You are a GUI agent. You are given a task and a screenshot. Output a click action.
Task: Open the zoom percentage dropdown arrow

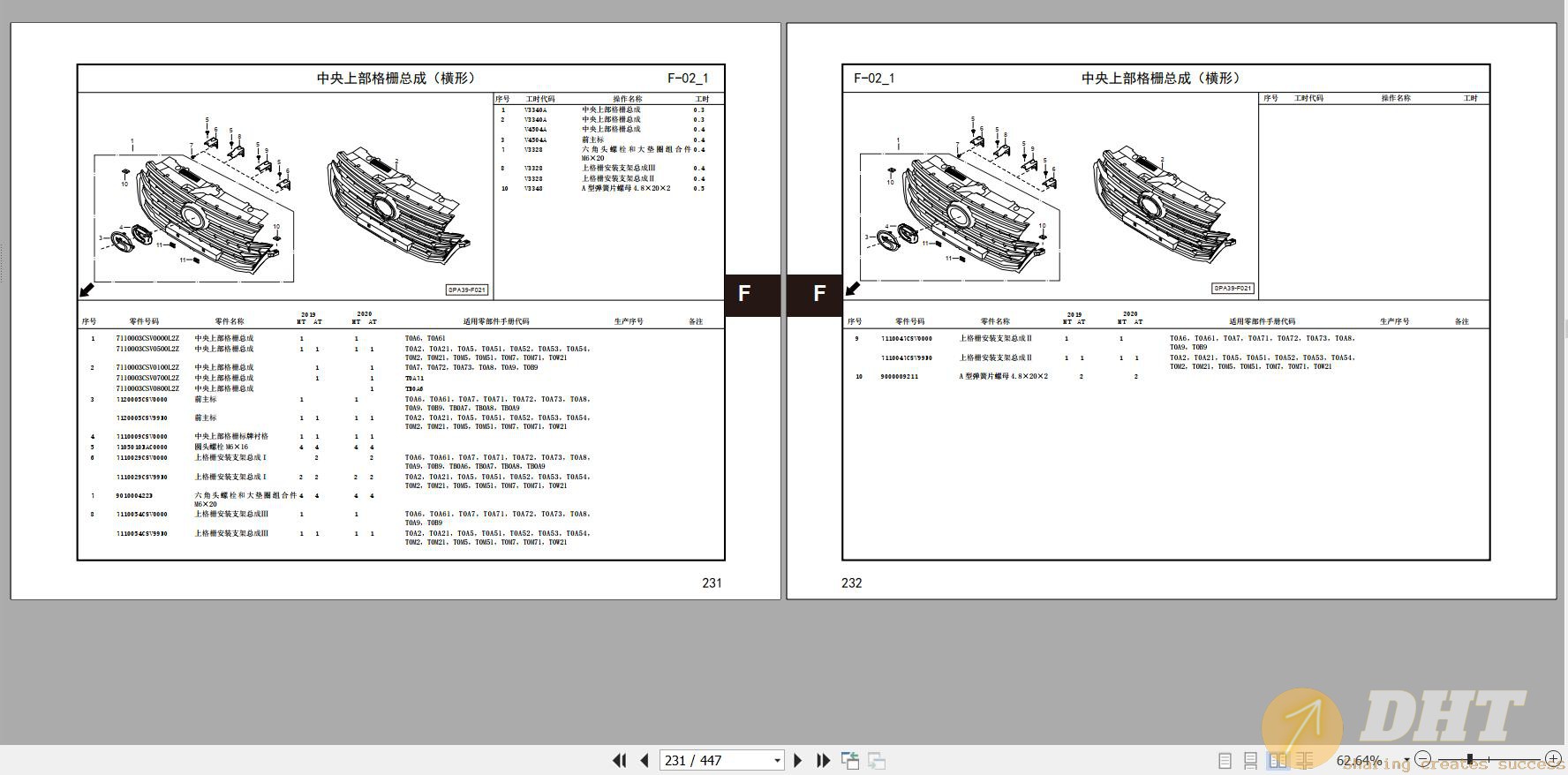click(x=1406, y=760)
